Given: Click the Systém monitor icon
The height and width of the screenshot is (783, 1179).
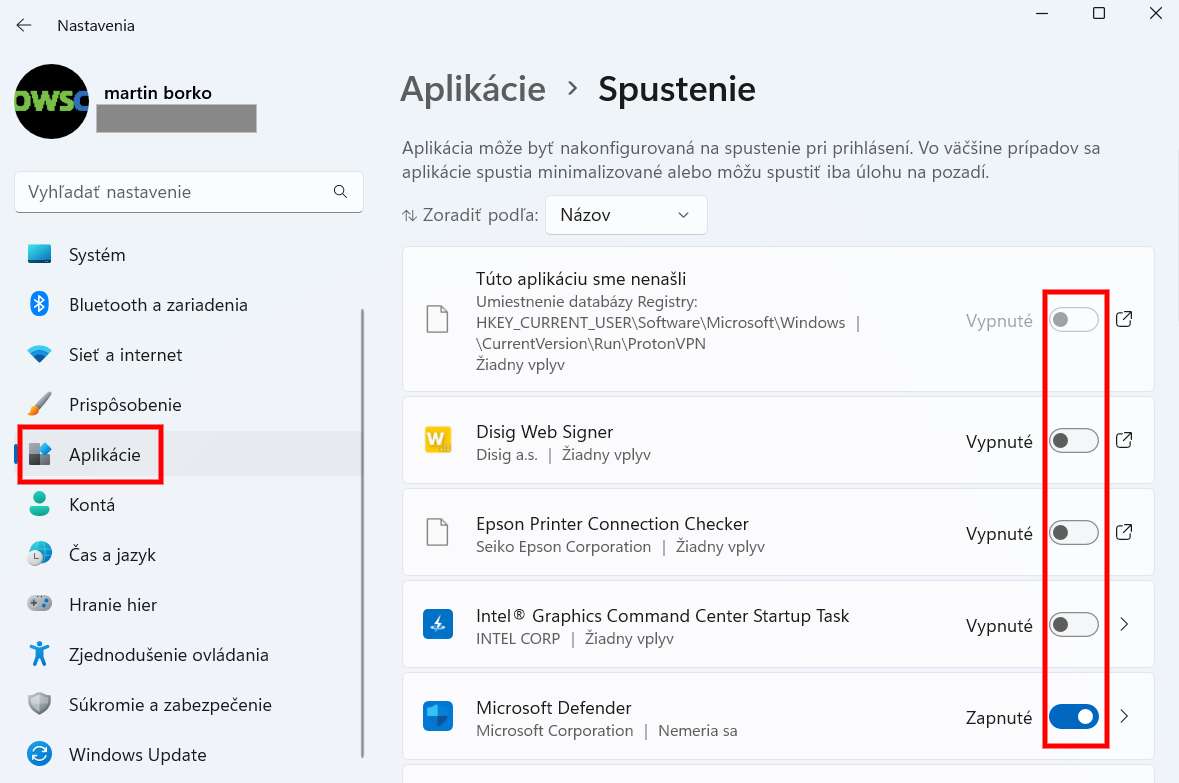Looking at the screenshot, I should click(39, 254).
